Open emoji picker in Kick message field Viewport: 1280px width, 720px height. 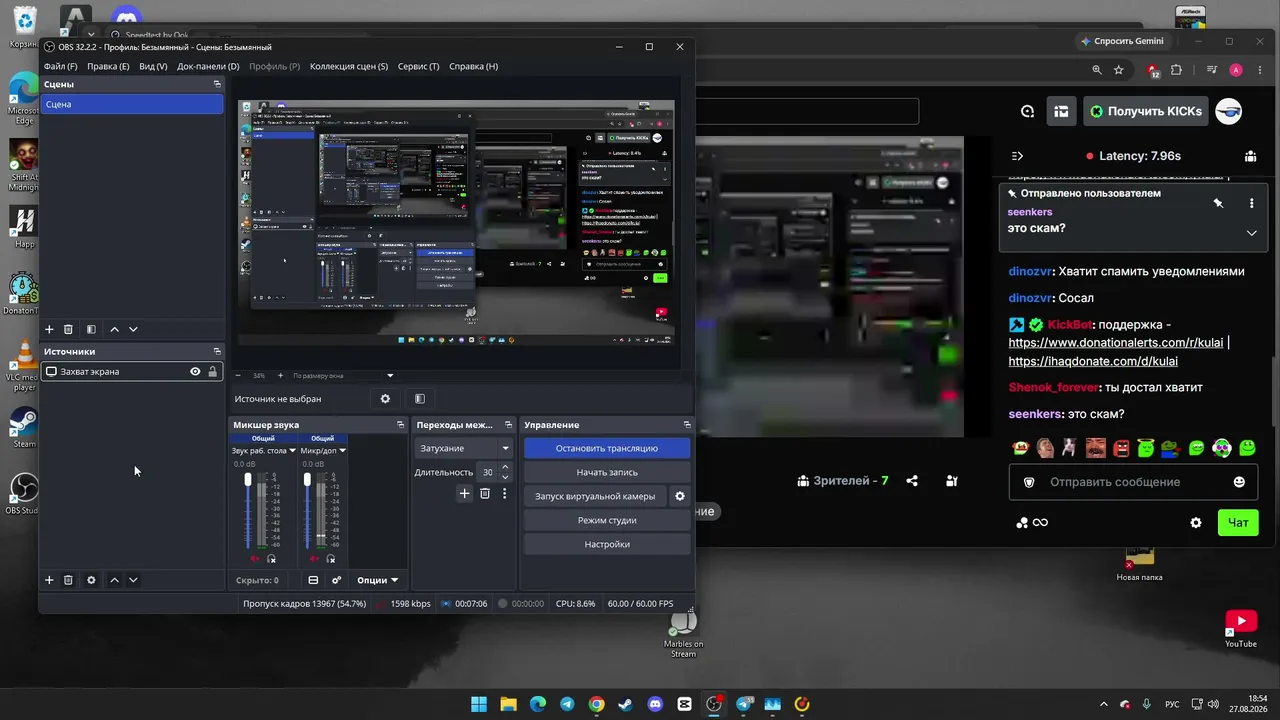tap(1239, 482)
